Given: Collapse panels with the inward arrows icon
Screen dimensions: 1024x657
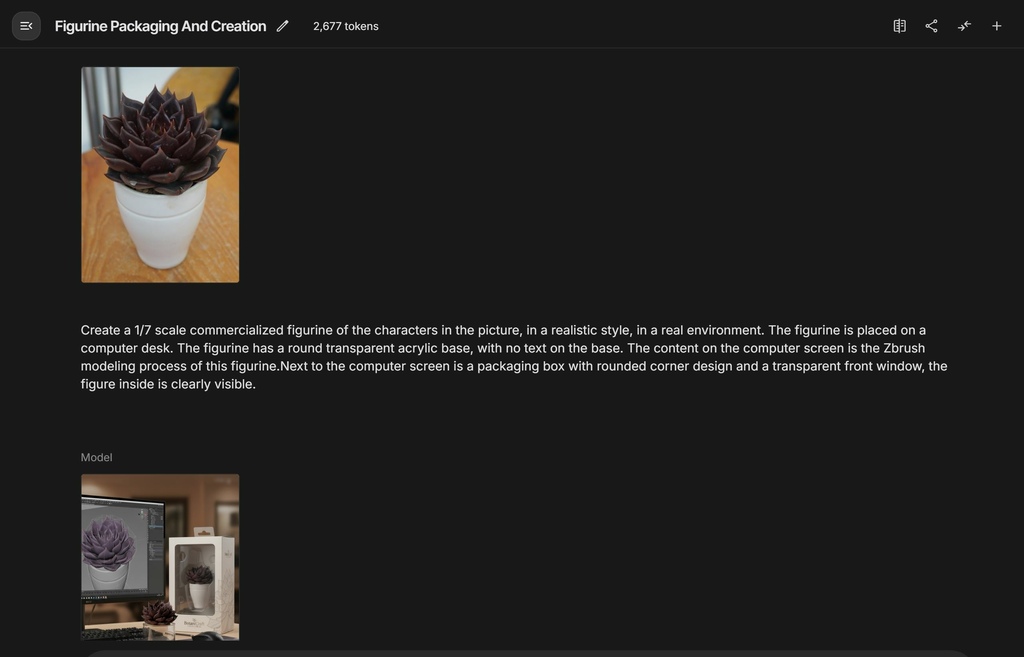Looking at the screenshot, I should 964,26.
